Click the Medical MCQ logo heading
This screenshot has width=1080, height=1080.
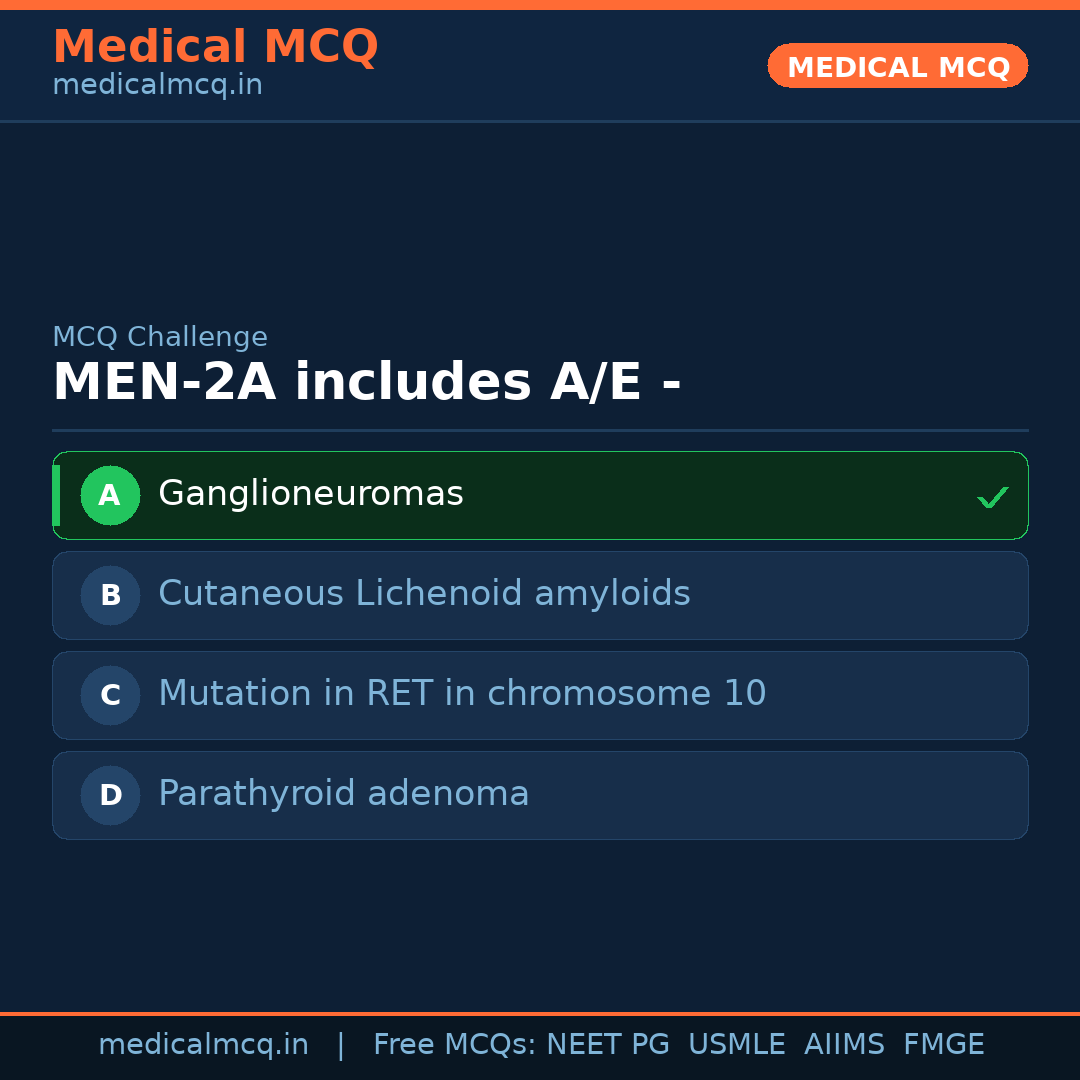(x=216, y=47)
